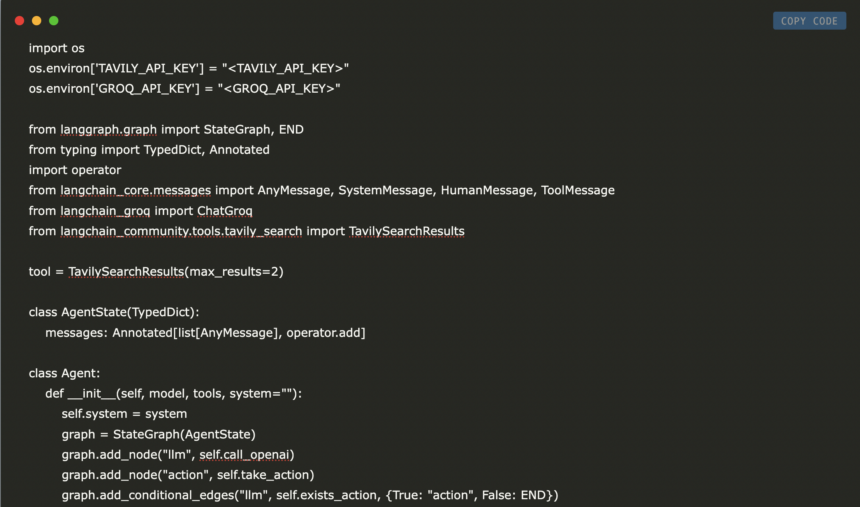The width and height of the screenshot is (860, 507).
Task: Click the 'import operator' line
Action: [75, 170]
